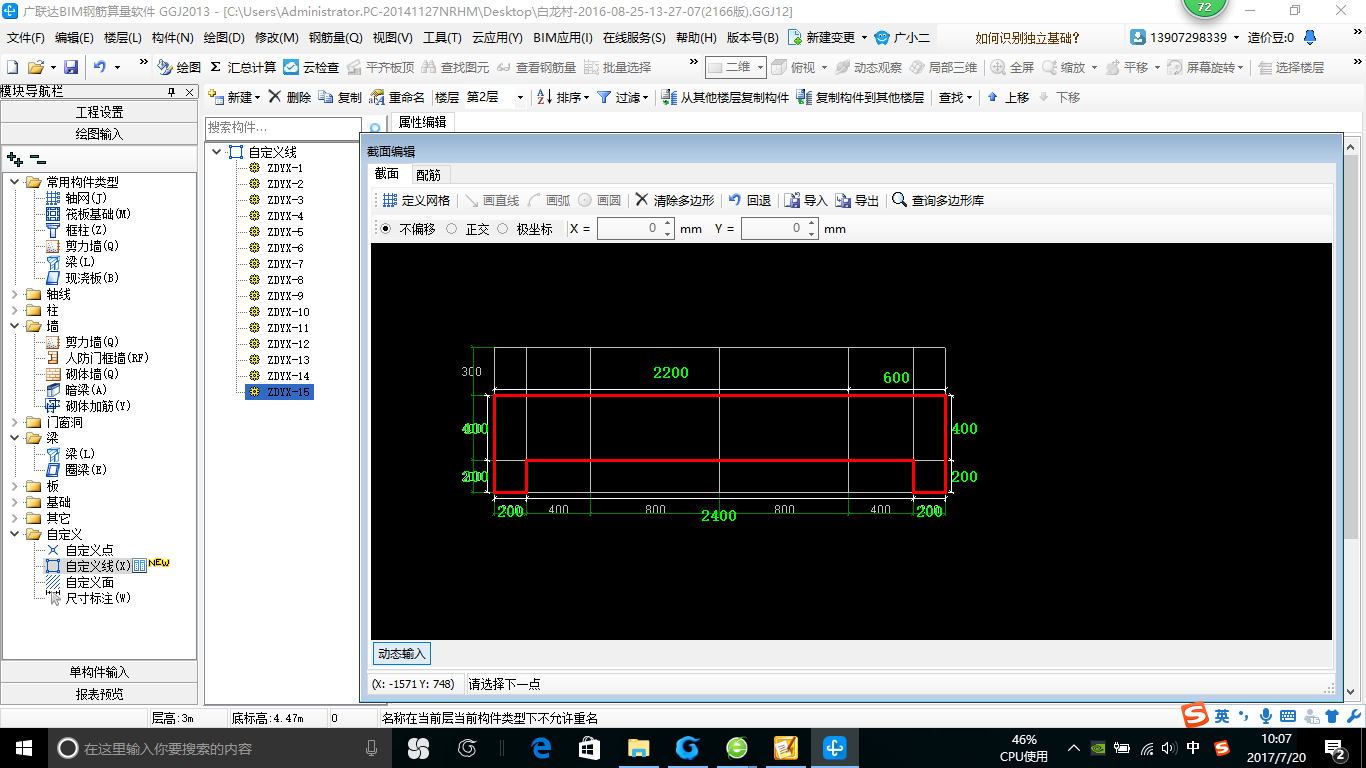Click the new file icon

(12, 67)
